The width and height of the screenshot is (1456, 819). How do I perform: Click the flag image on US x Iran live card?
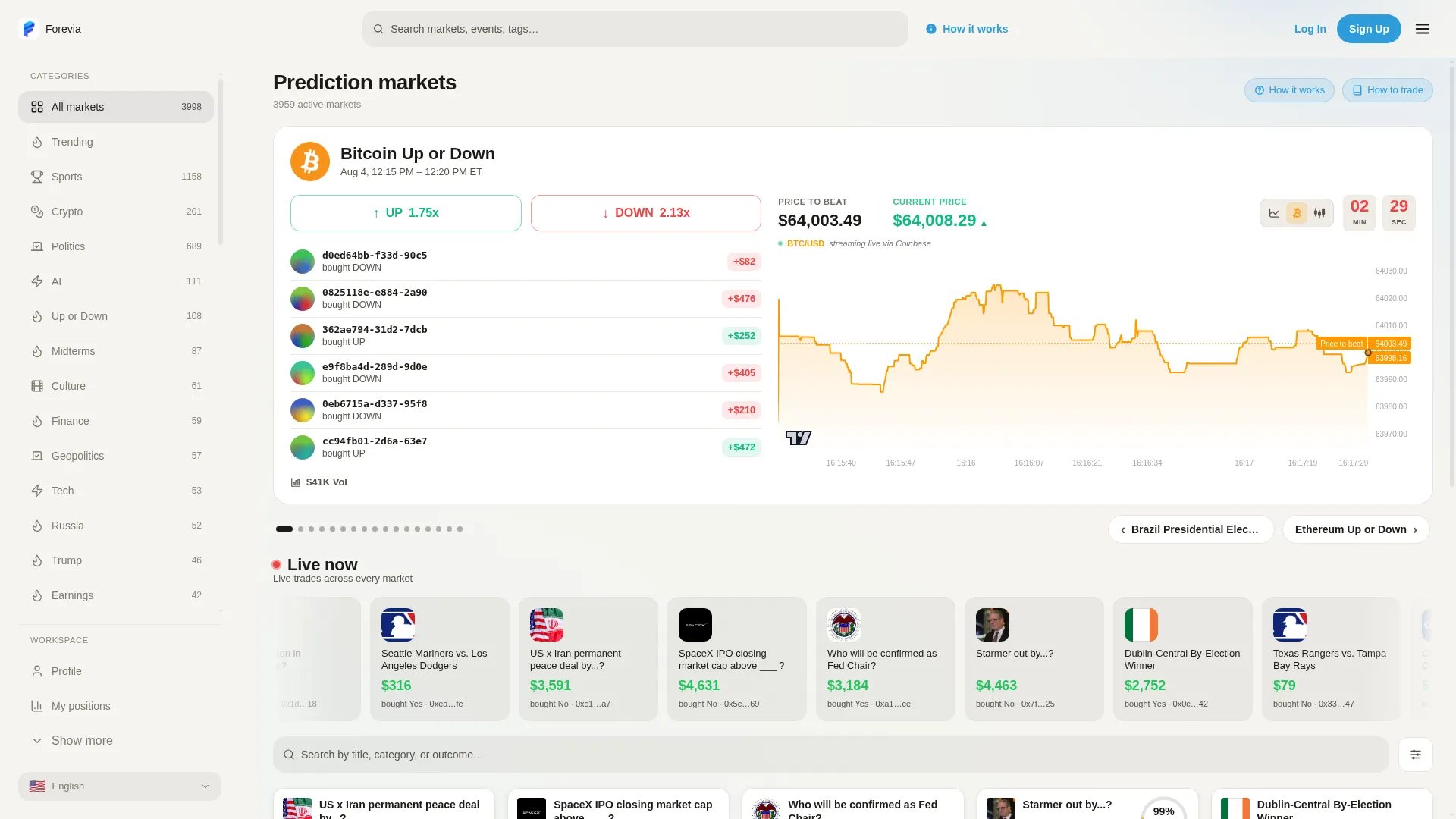(x=547, y=625)
